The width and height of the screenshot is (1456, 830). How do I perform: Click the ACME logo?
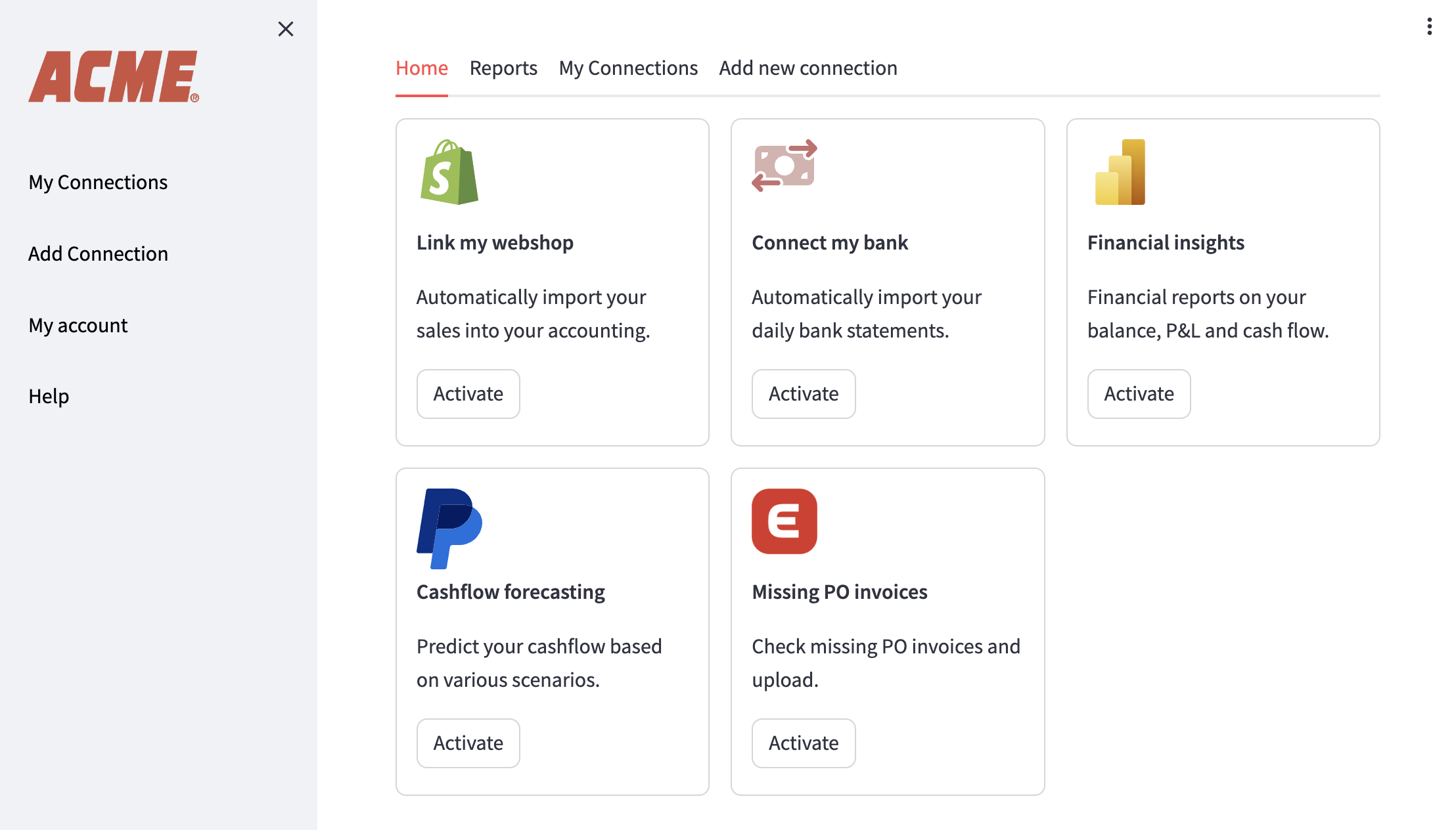(114, 77)
